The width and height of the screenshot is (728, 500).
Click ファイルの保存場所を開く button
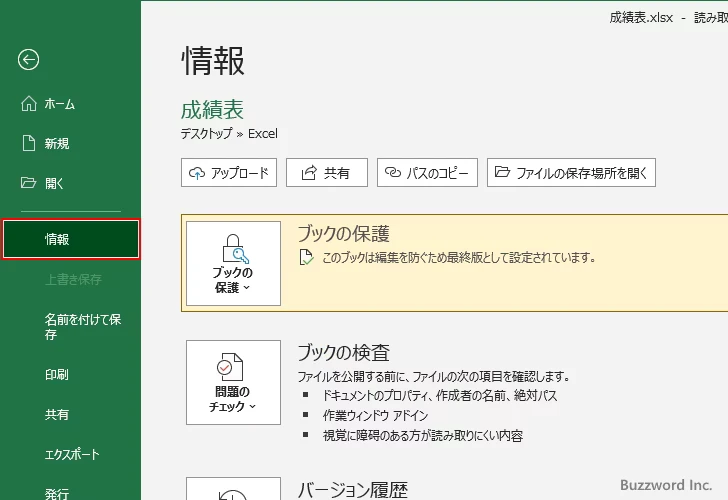coord(571,173)
